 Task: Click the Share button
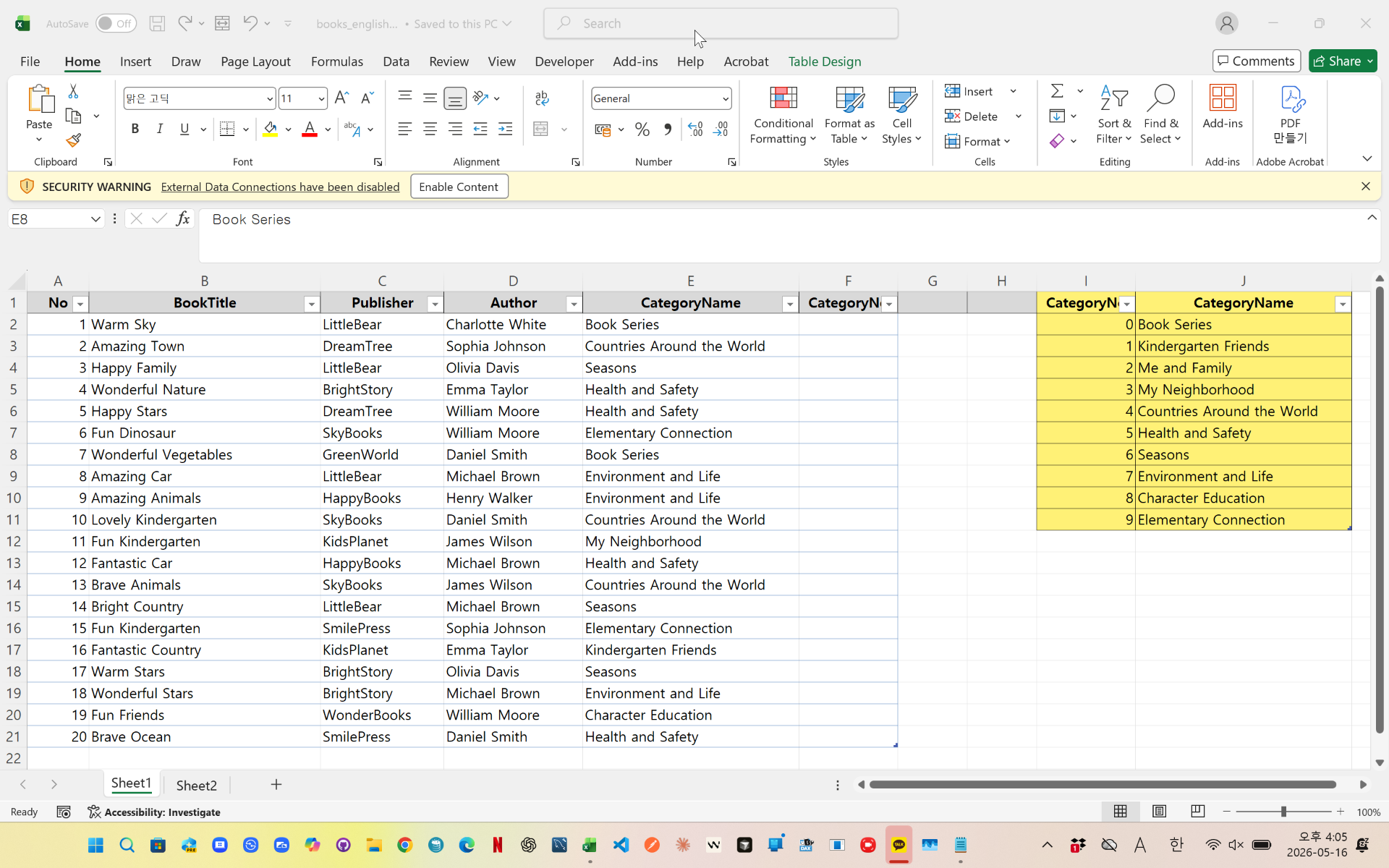coord(1342,61)
